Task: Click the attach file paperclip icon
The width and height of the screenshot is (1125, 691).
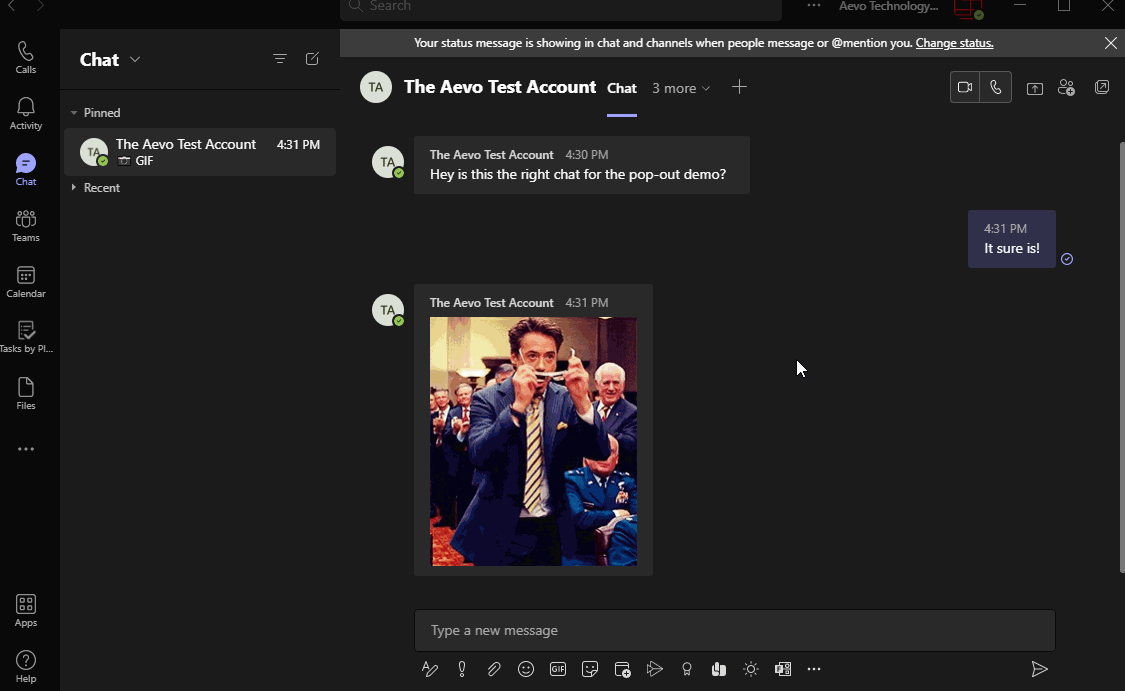Action: tap(494, 669)
